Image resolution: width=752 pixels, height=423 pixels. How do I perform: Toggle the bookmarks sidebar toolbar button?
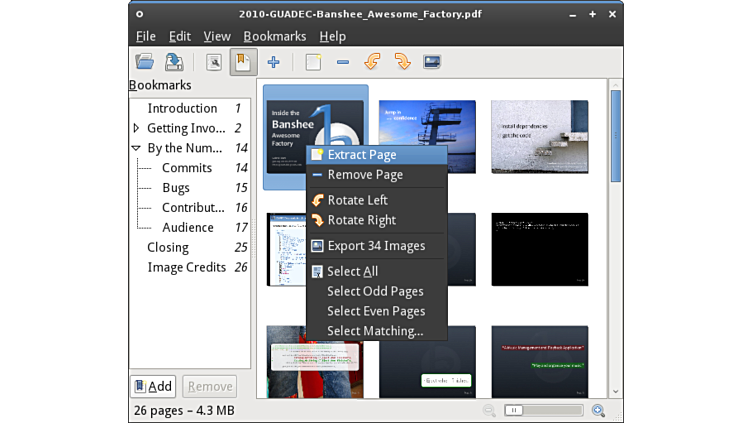pos(242,62)
